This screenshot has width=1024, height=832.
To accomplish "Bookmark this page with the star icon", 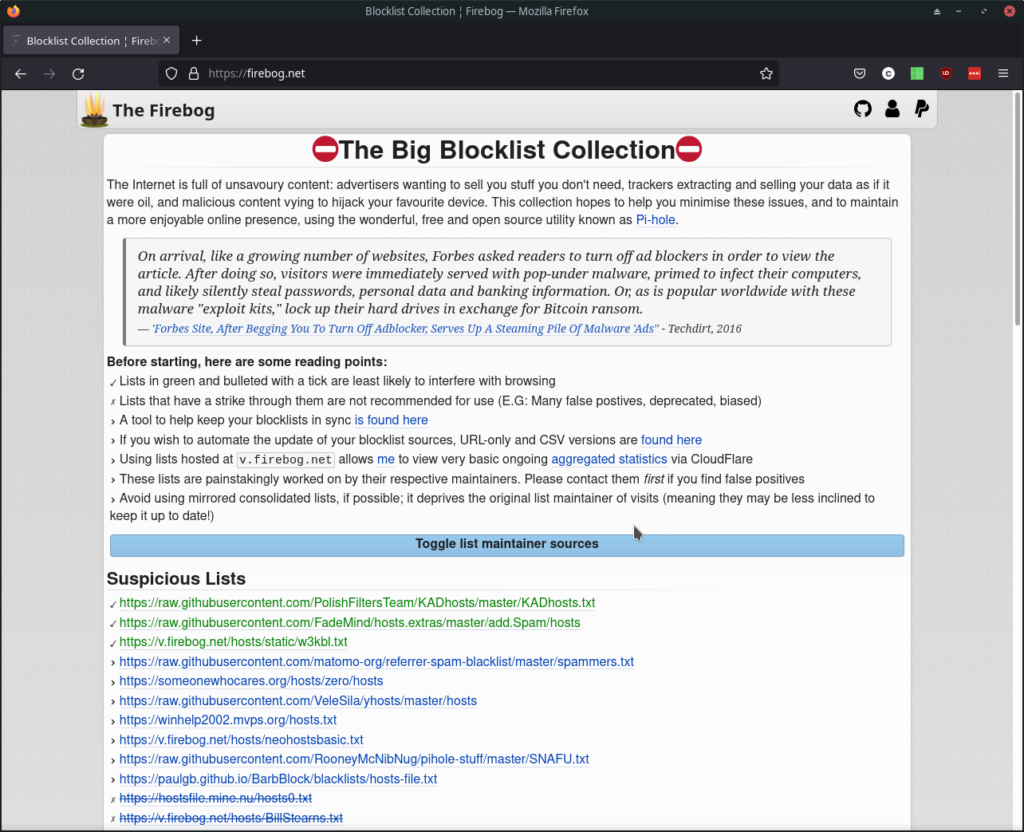I will click(766, 74).
